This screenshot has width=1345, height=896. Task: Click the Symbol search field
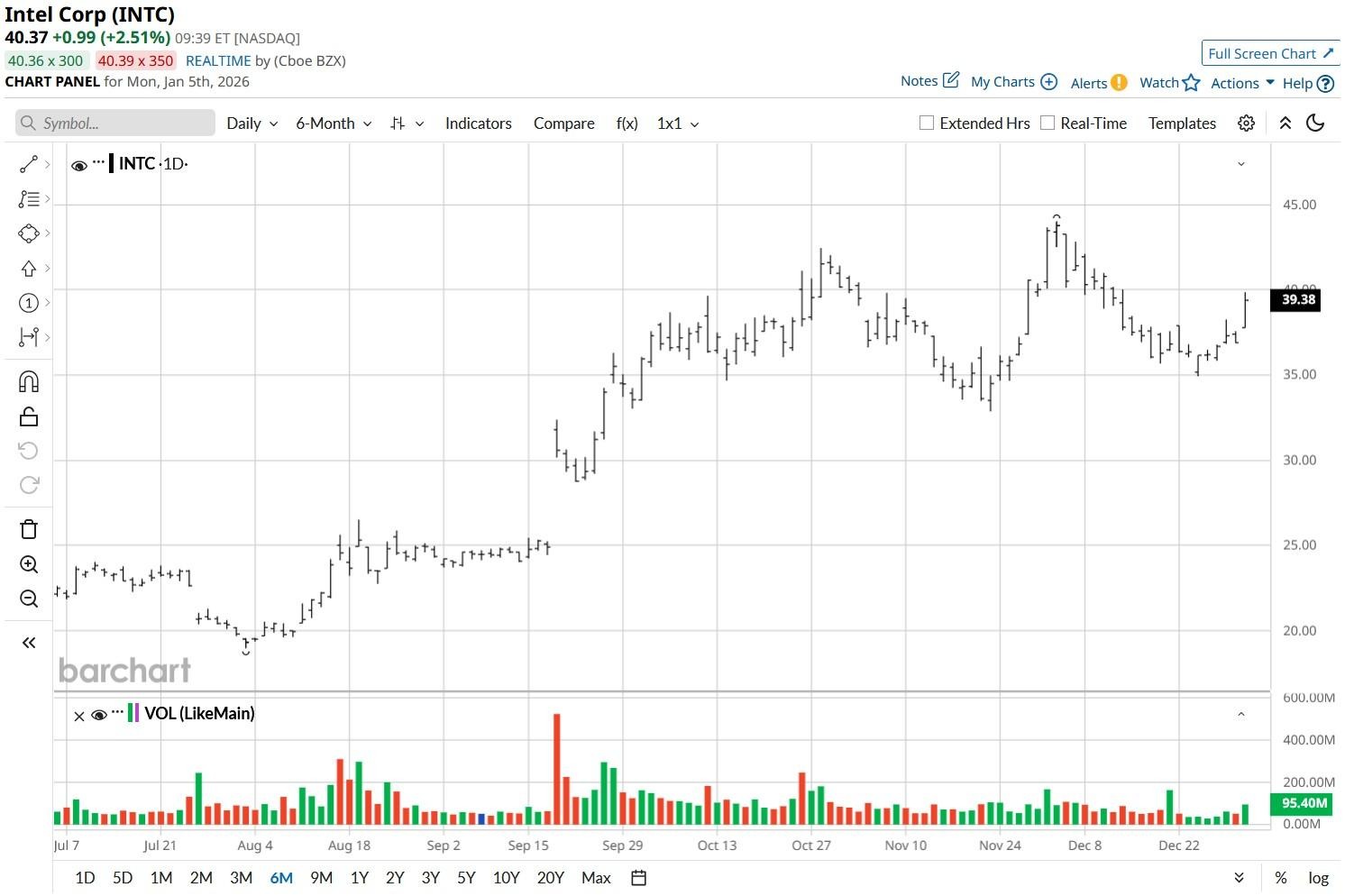115,123
